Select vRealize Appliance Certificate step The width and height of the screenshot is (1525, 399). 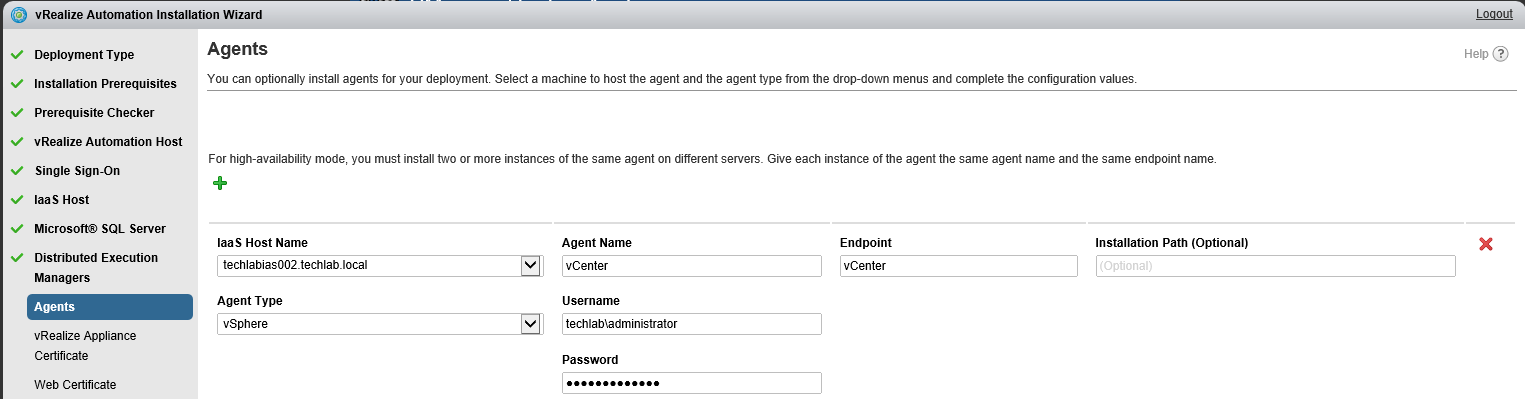coord(85,346)
